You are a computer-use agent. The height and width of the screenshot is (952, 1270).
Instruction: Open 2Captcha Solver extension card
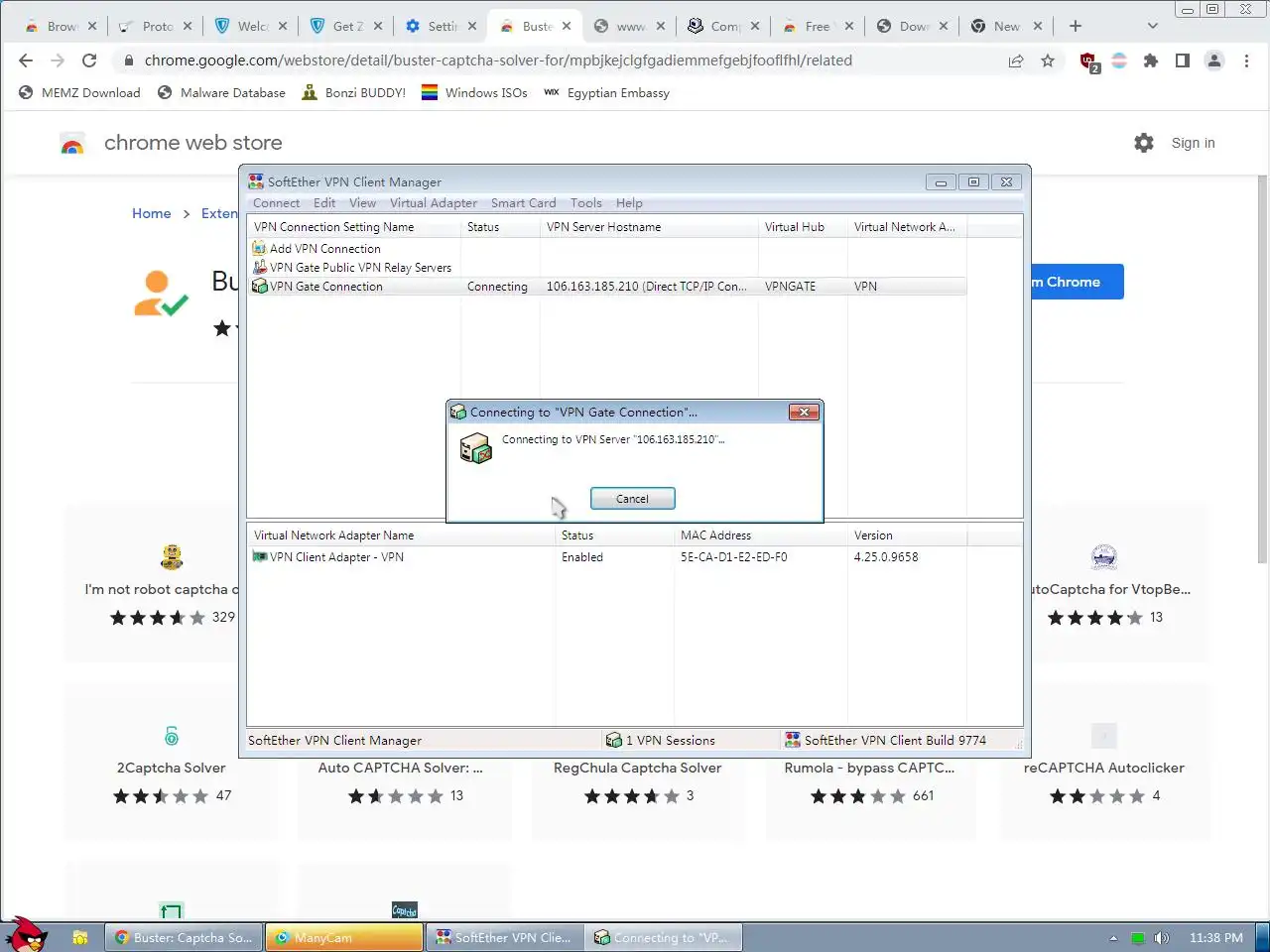171,764
